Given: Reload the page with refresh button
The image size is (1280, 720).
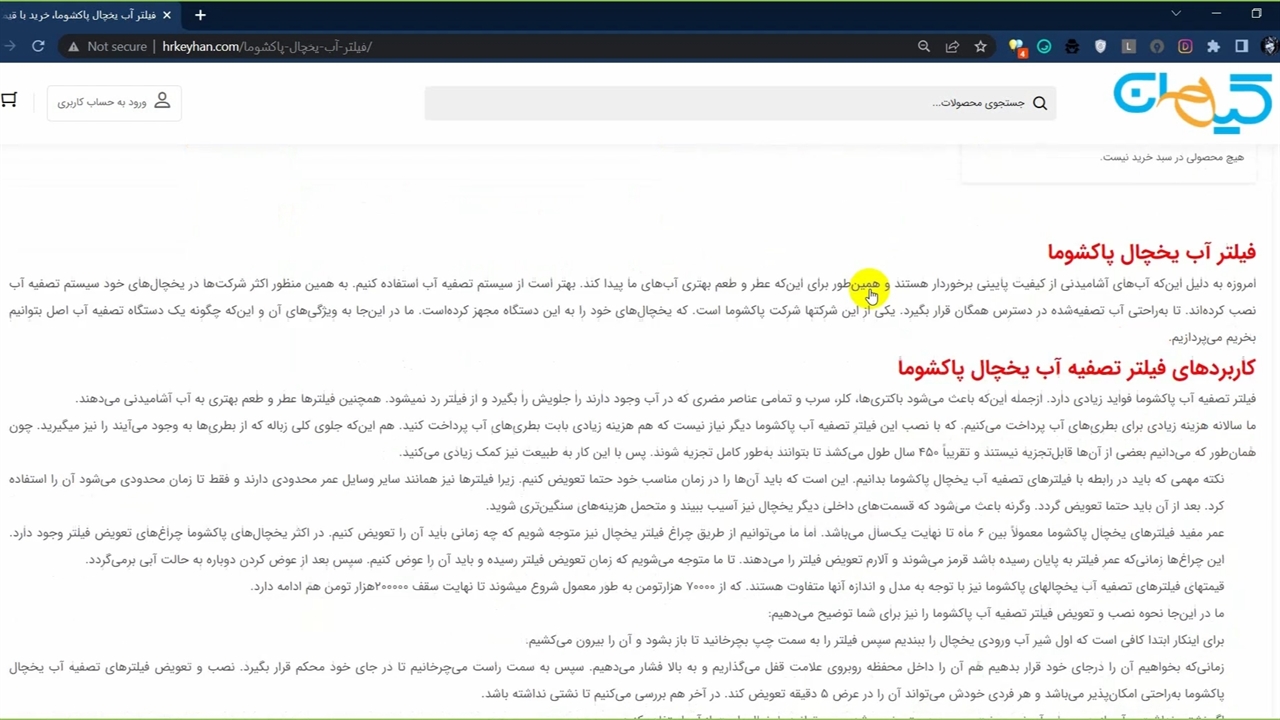Looking at the screenshot, I should coord(38,46).
